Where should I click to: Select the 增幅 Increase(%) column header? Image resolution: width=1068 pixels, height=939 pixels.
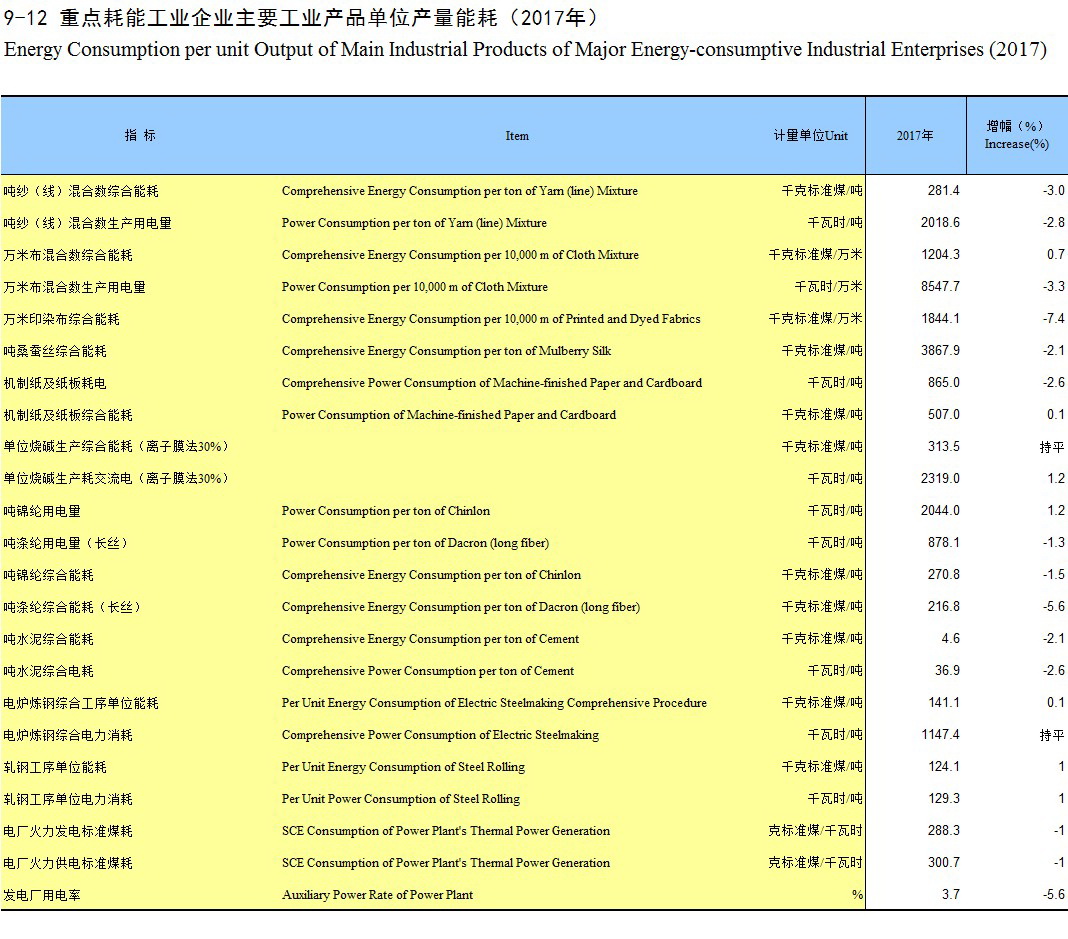[x=1016, y=135]
